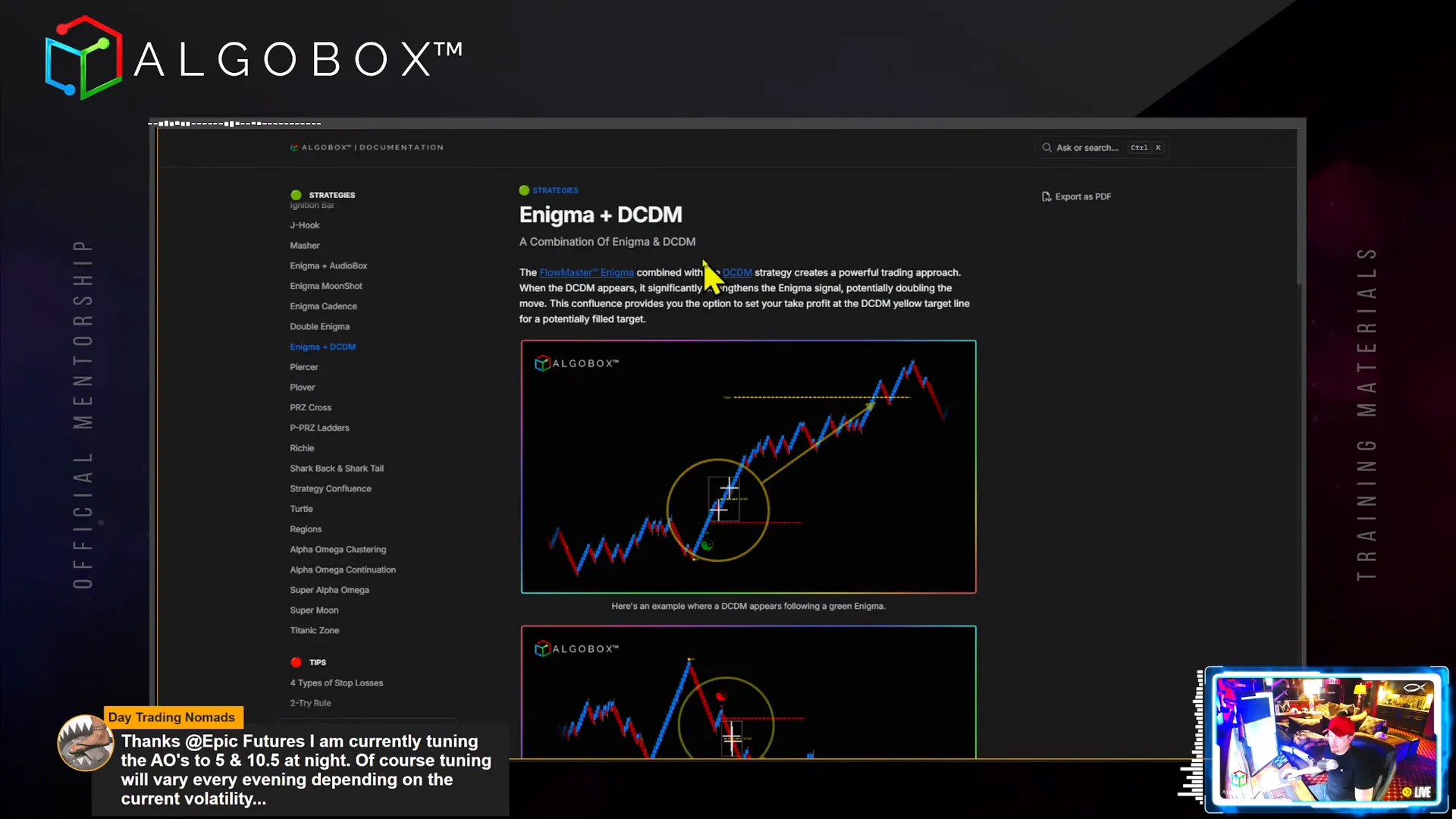Click the search magnifier icon

pos(1046,148)
